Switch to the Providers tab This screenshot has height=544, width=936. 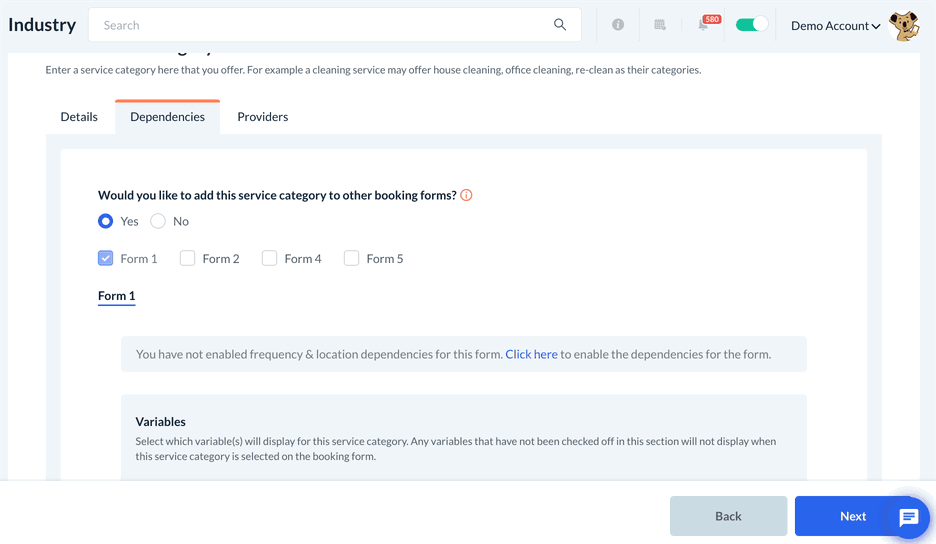[x=262, y=117]
